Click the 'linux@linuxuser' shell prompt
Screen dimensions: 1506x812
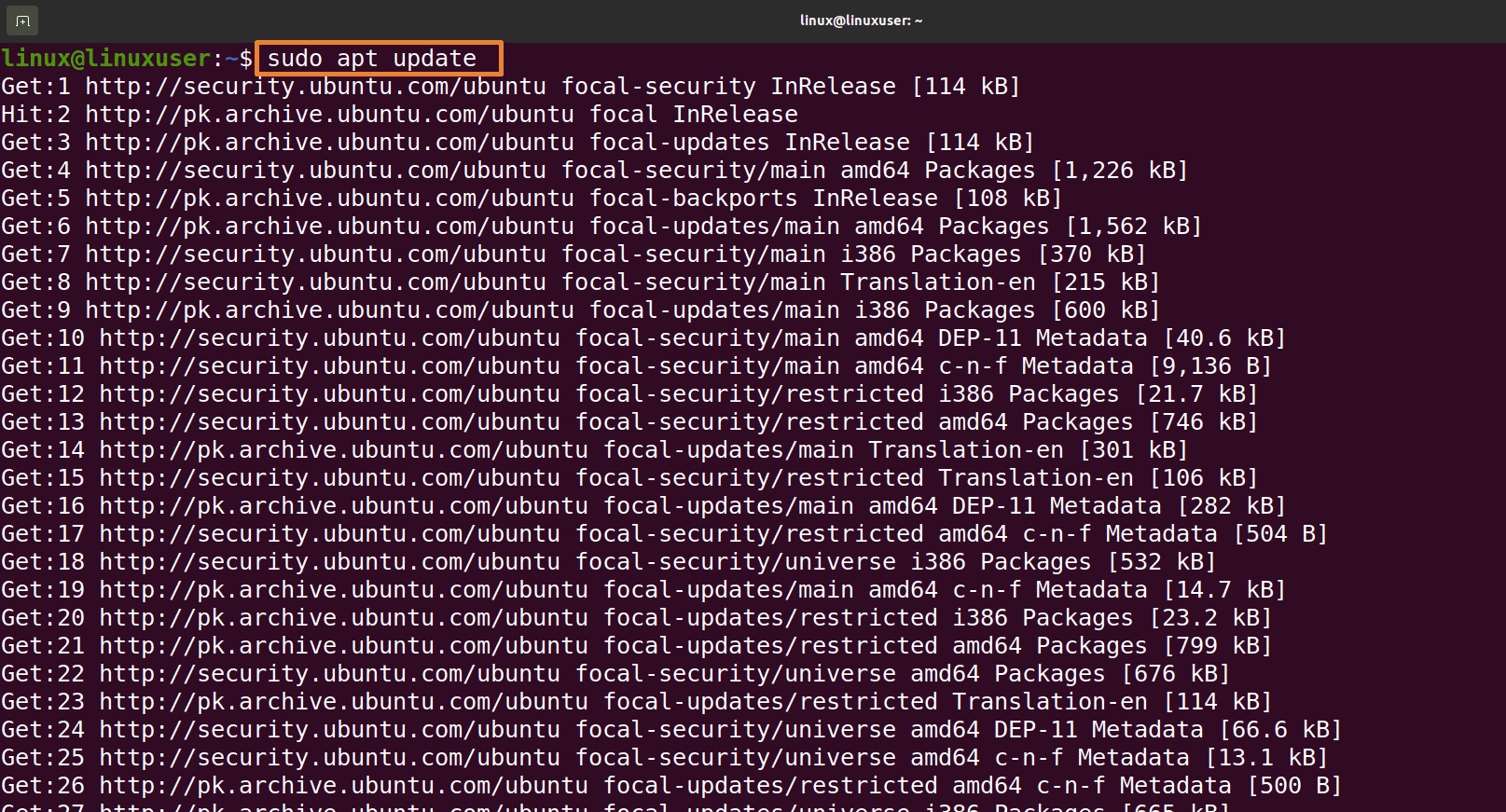[106, 59]
